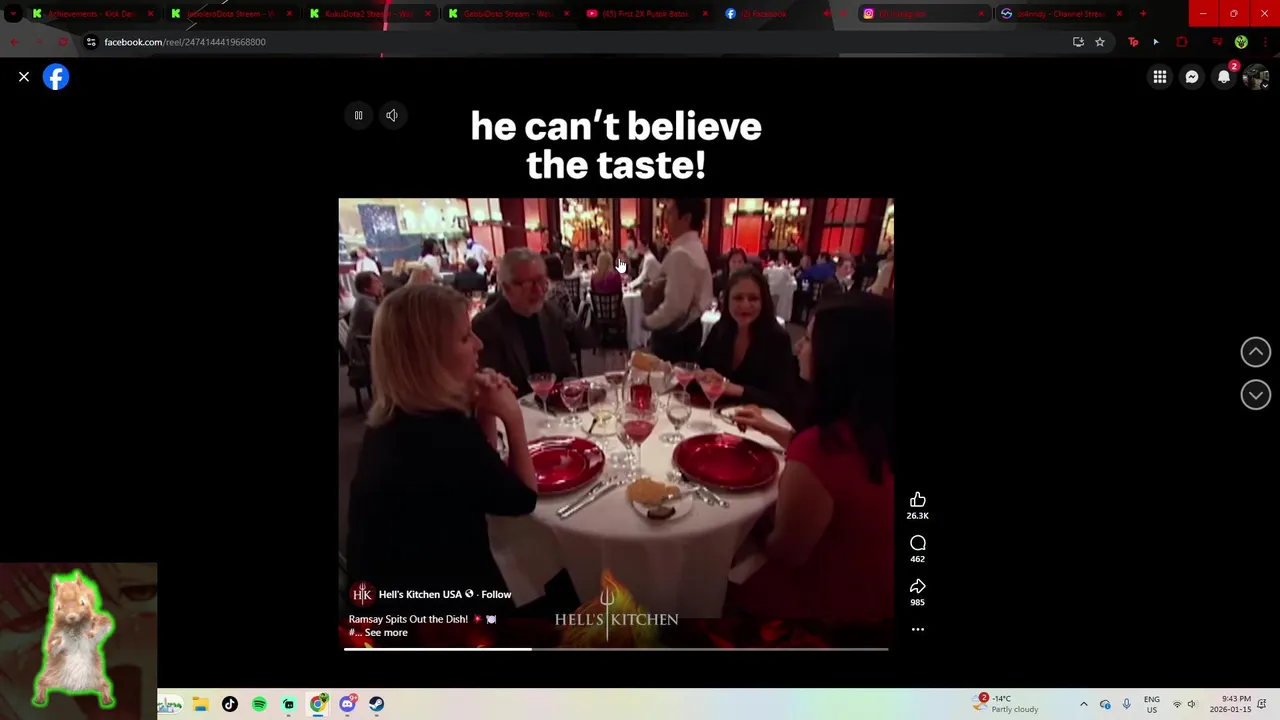Open the Facebook menu grid
Viewport: 1280px width, 720px height.
(x=1160, y=77)
